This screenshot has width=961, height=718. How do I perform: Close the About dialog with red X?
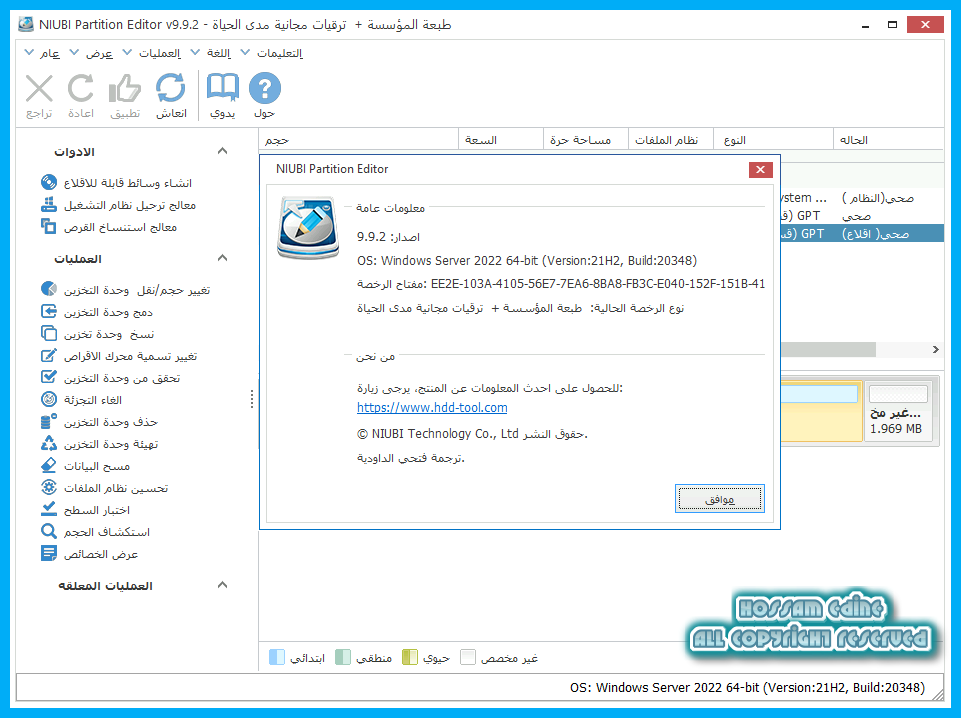761,170
